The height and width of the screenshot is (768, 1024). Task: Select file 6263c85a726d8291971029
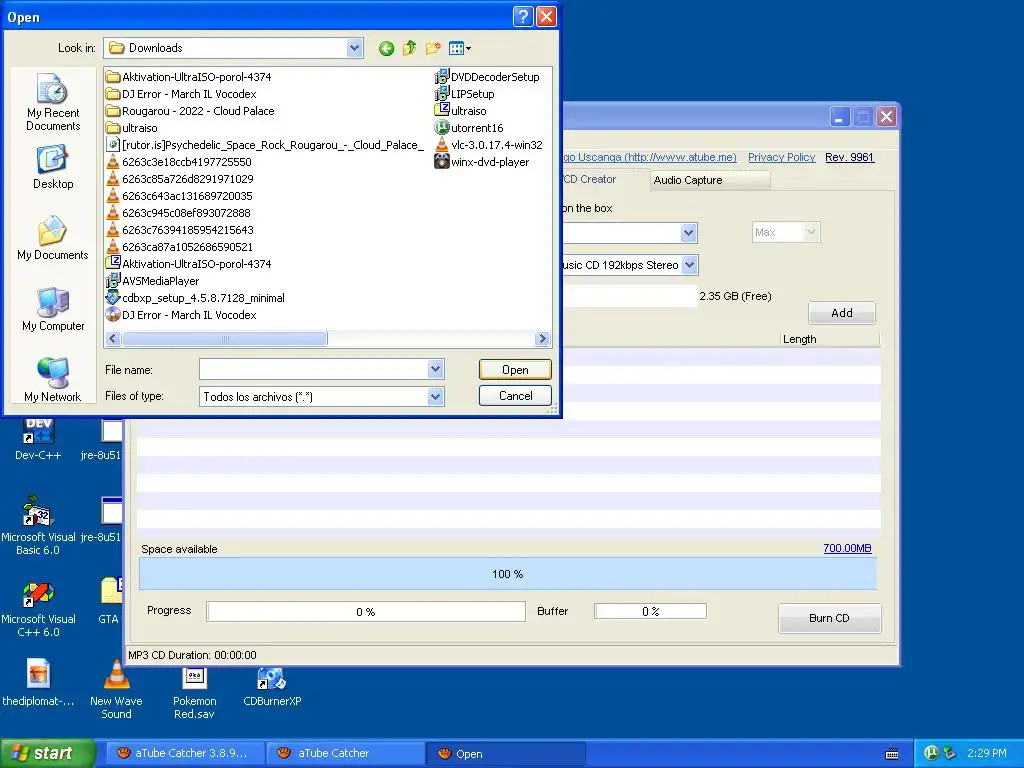[180, 179]
